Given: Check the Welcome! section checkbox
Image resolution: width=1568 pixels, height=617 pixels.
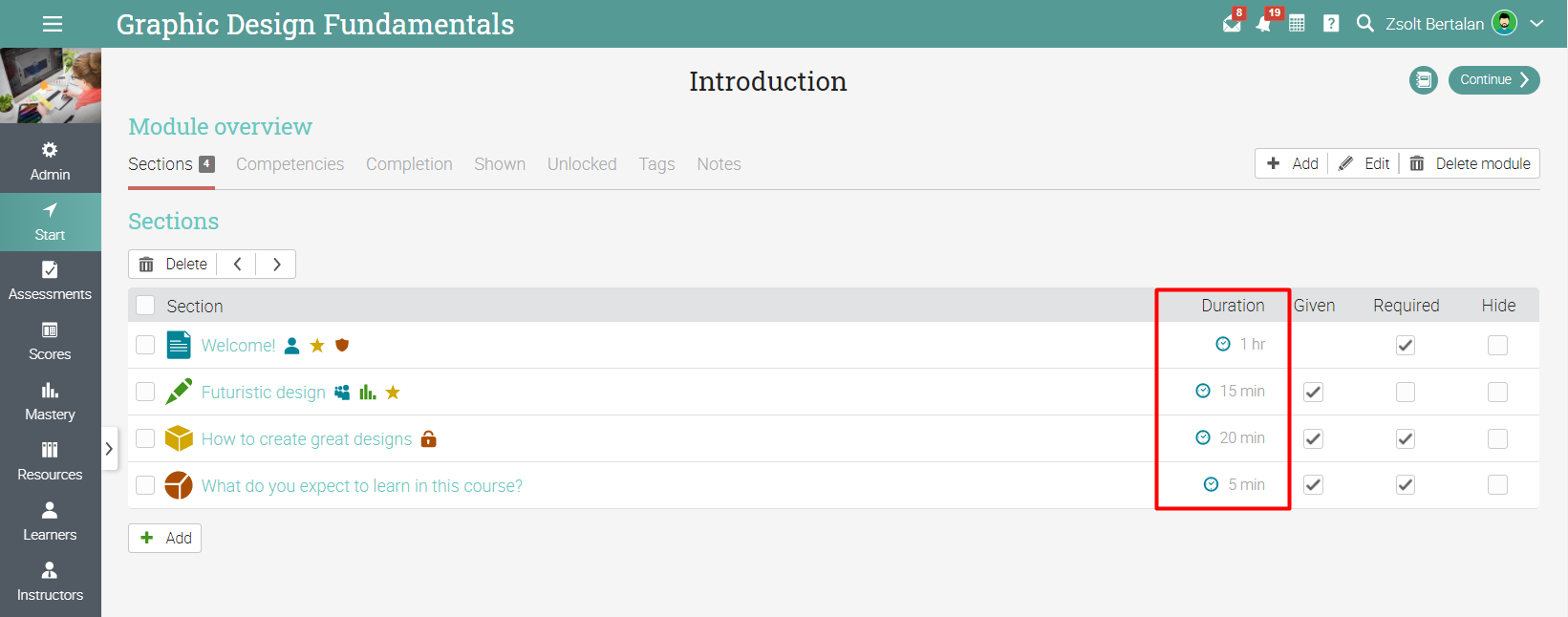Looking at the screenshot, I should (145, 345).
